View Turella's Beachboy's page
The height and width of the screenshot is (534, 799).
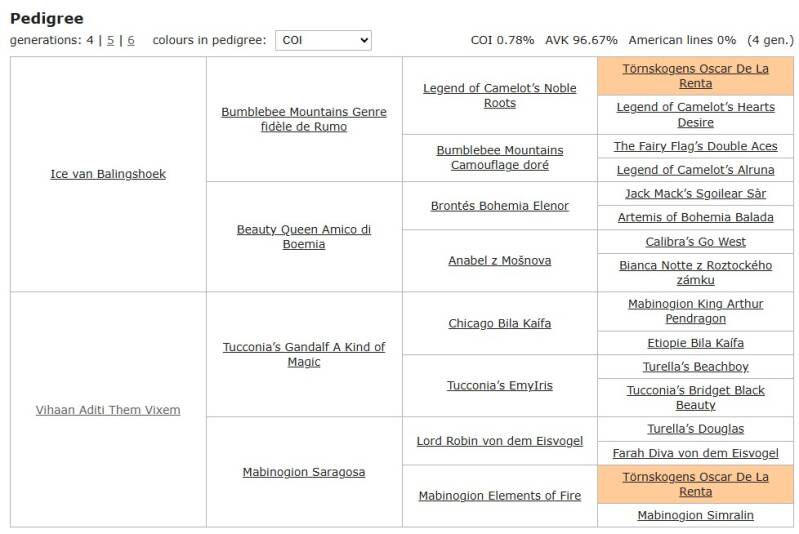click(695, 367)
